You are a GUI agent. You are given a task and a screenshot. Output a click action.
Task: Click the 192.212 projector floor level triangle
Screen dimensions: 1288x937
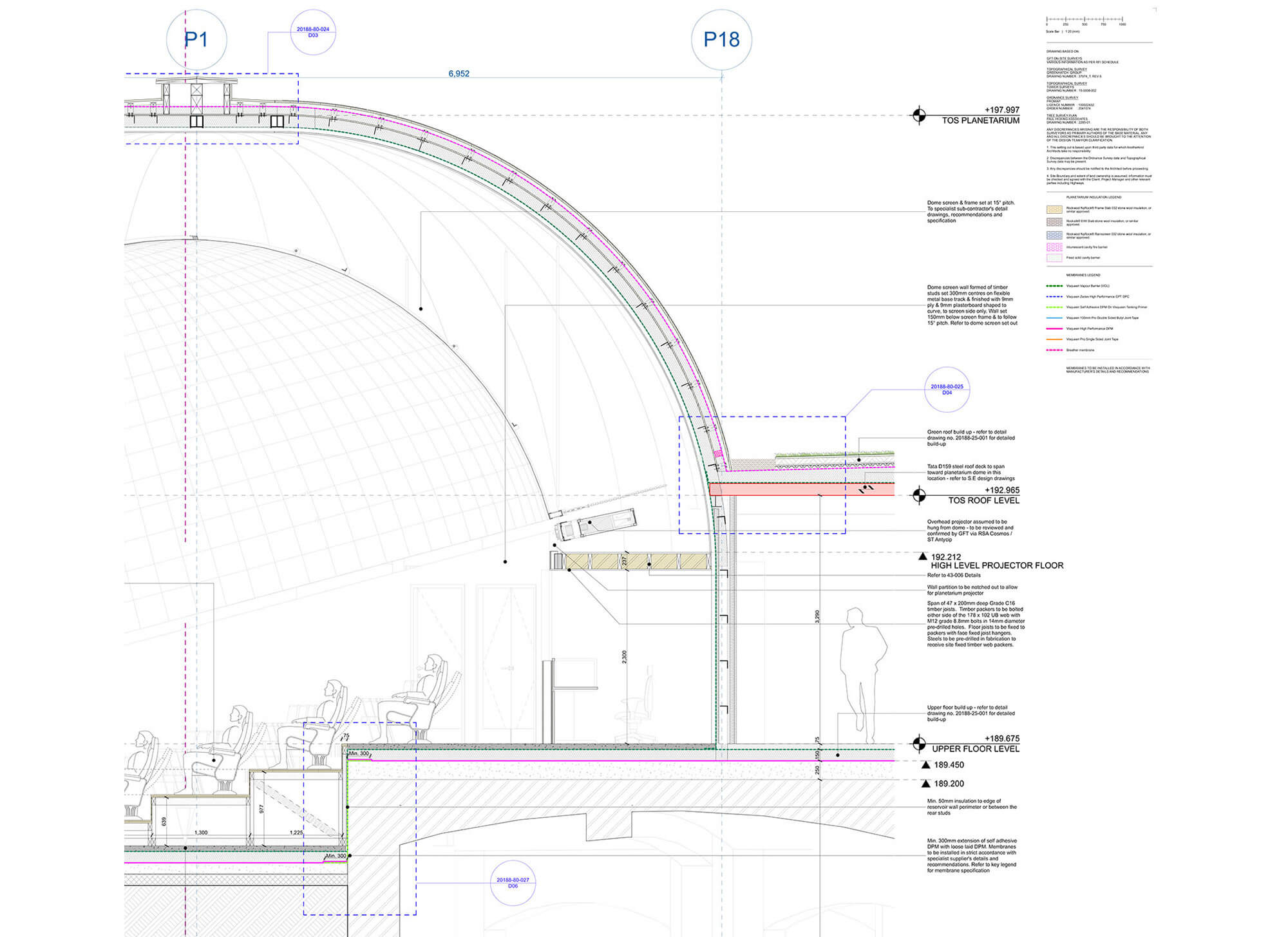(923, 556)
